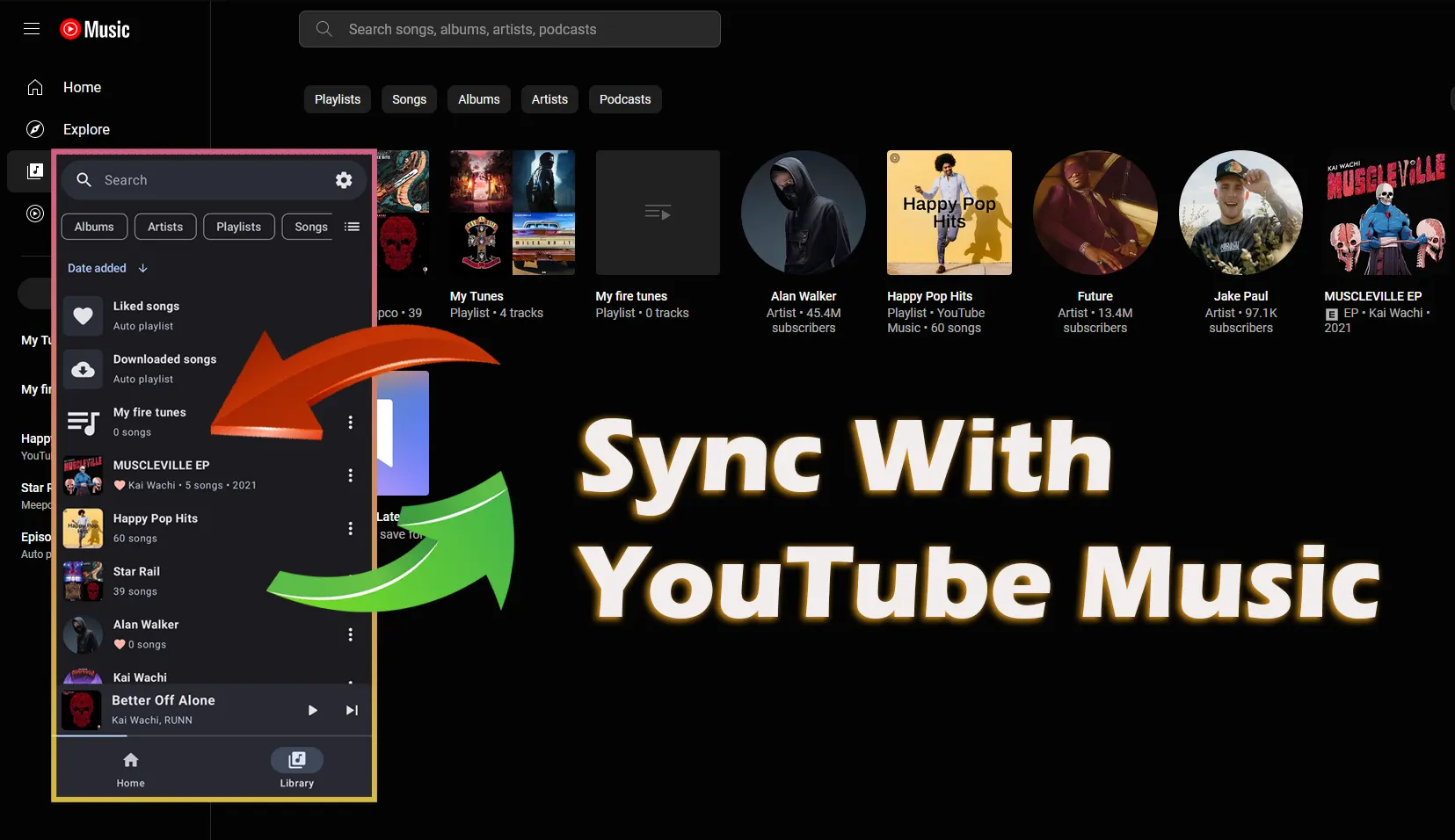Click the Jake Paul name link

[1241, 296]
